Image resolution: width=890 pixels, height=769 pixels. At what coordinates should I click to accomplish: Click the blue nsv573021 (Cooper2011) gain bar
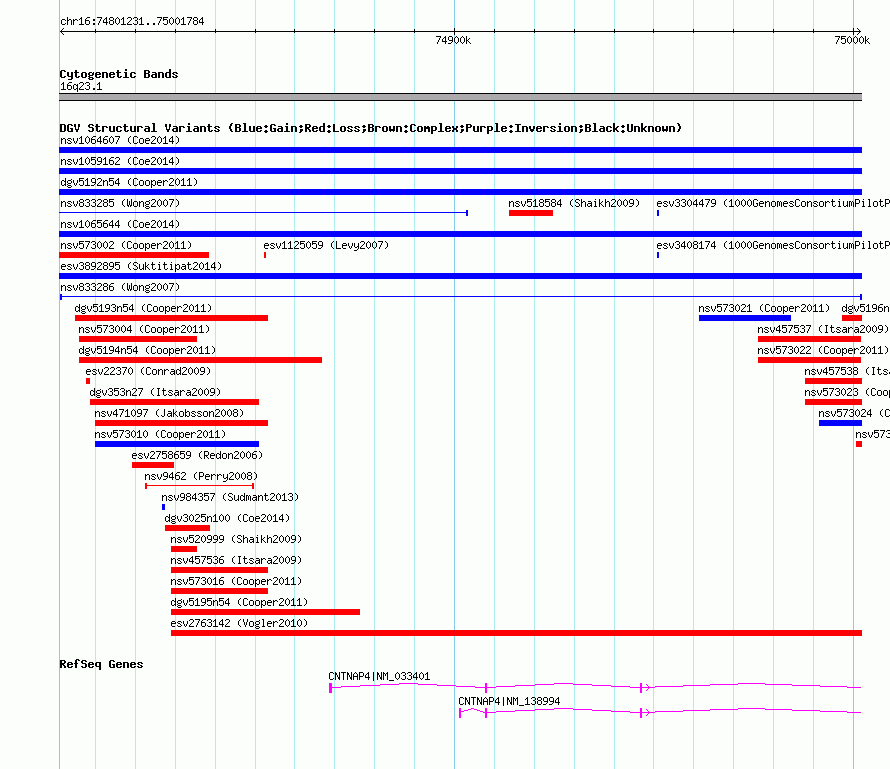[x=745, y=318]
